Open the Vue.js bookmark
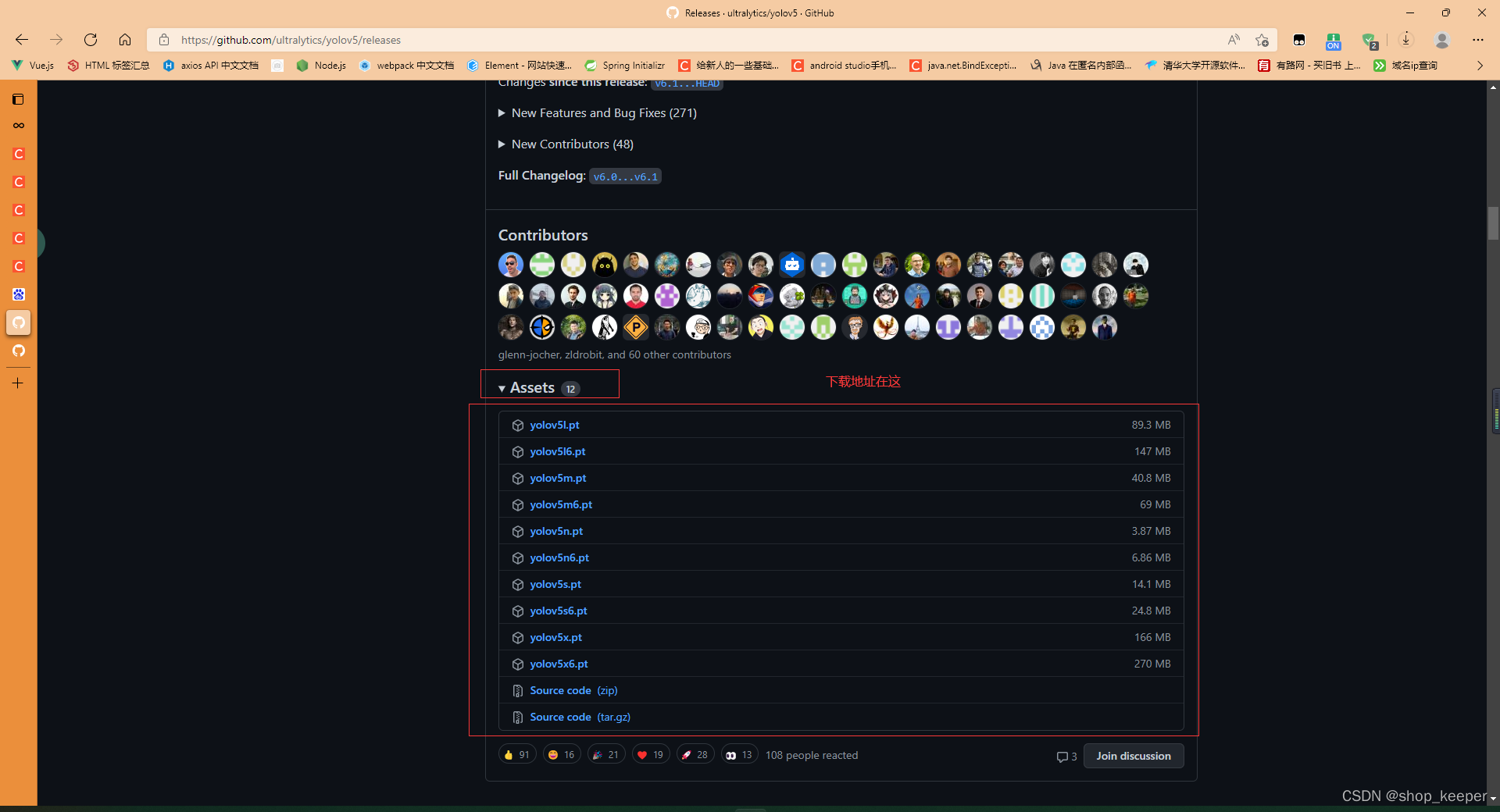Image resolution: width=1500 pixels, height=812 pixels. click(33, 66)
